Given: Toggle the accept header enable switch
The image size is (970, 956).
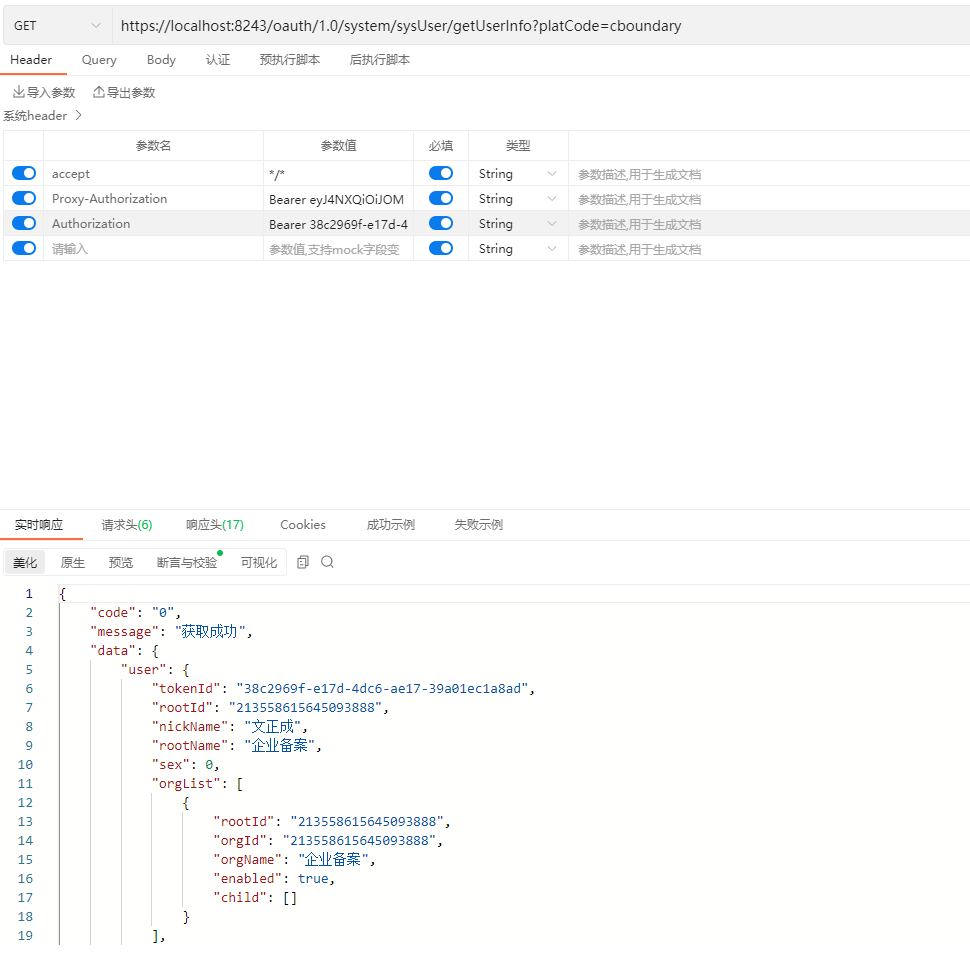Looking at the screenshot, I should coord(24,173).
